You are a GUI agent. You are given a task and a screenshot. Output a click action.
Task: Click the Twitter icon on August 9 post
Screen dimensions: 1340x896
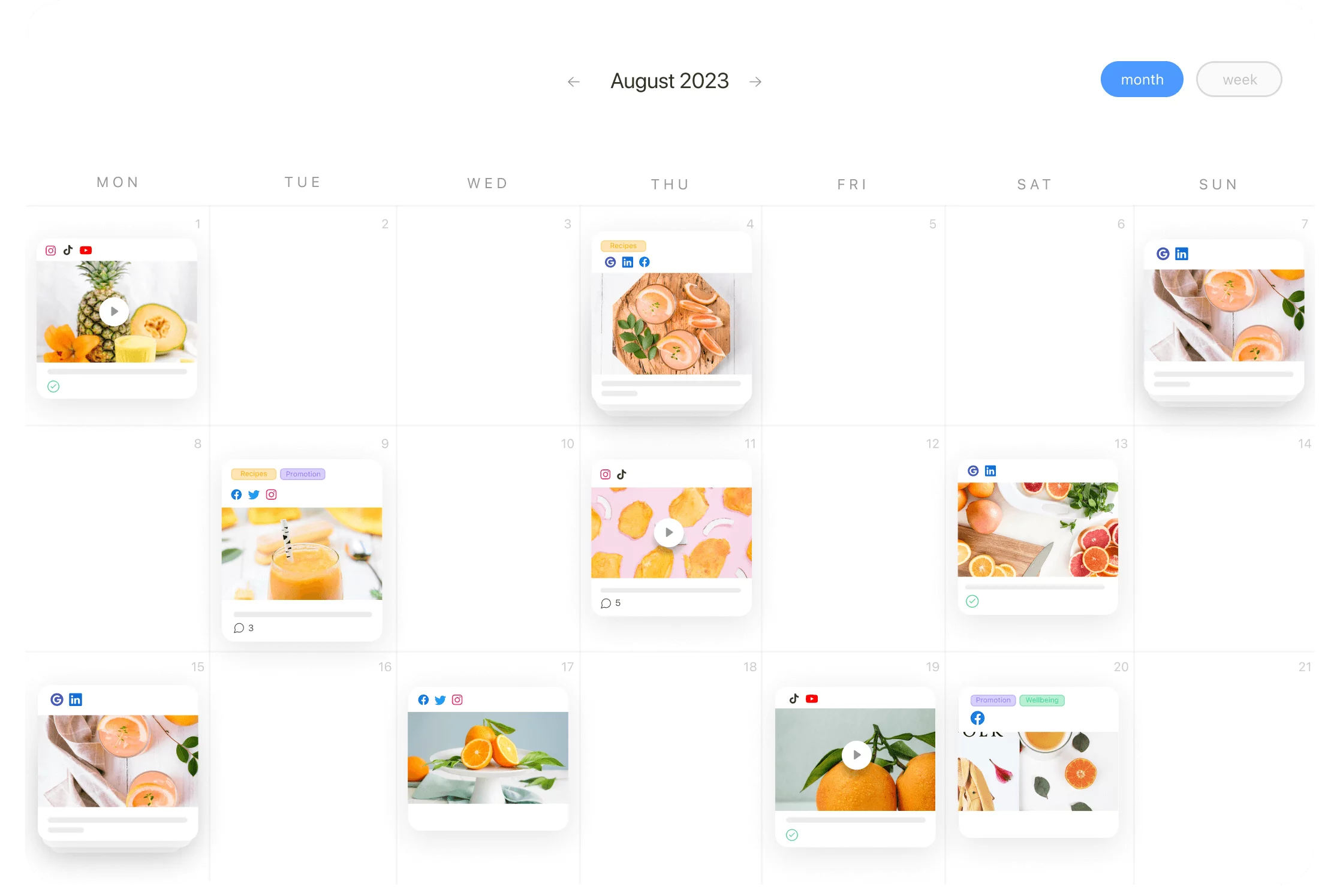coord(253,494)
